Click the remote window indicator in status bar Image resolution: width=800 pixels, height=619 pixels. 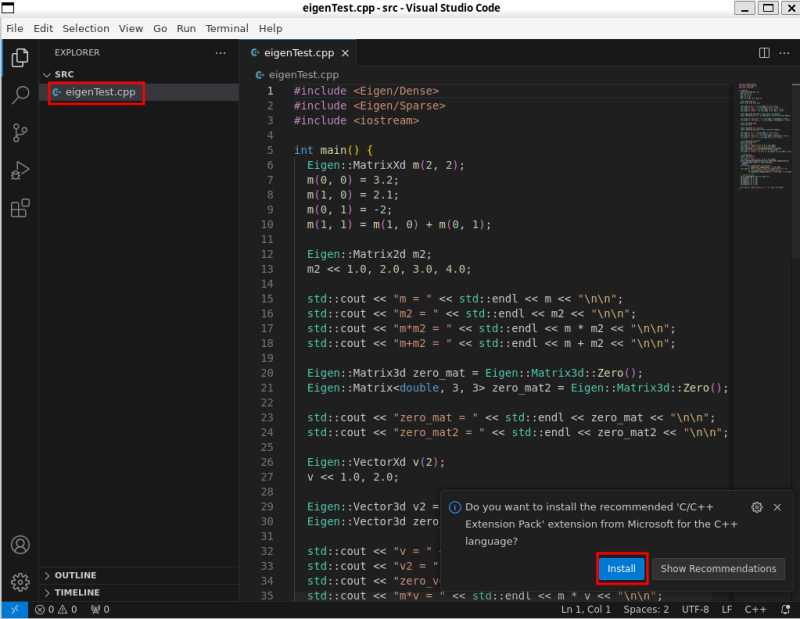[14, 609]
